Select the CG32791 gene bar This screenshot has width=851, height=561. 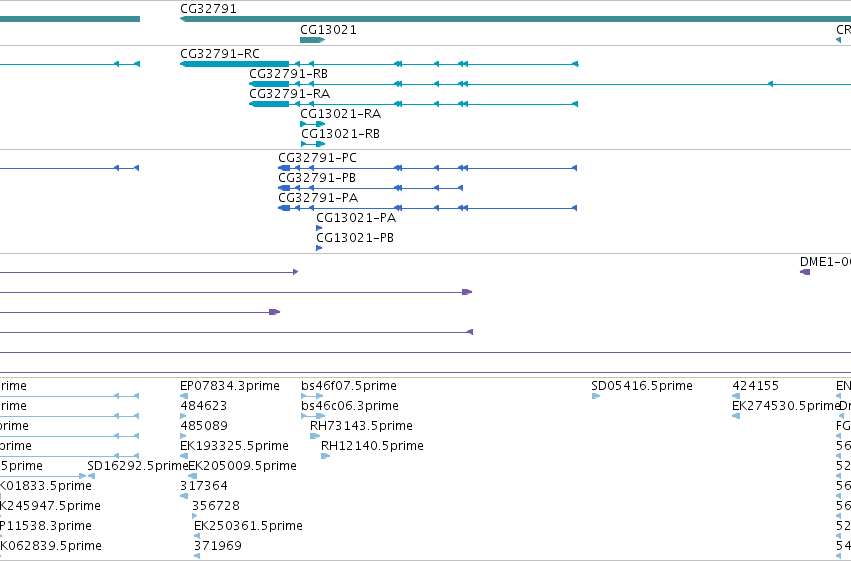[x=515, y=19]
